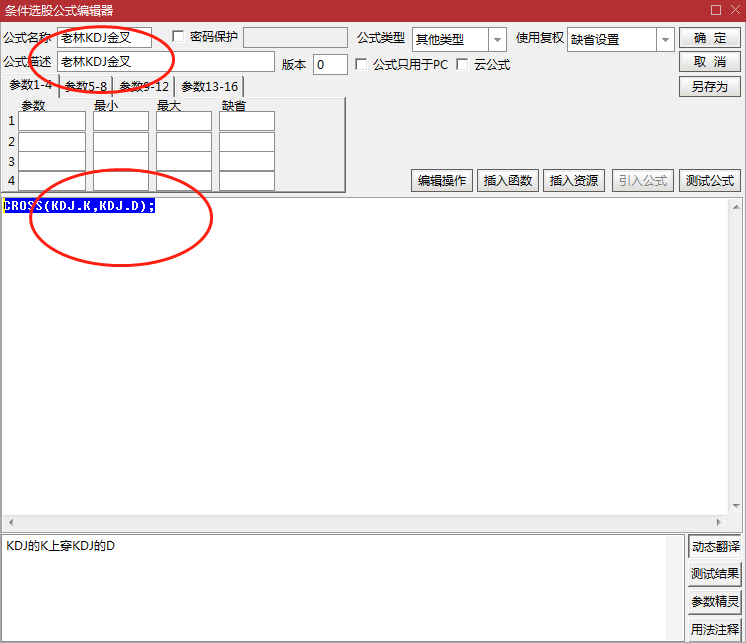Click the code editor scroll-up arrow
Viewport: 746px width, 643px height.
point(736,207)
